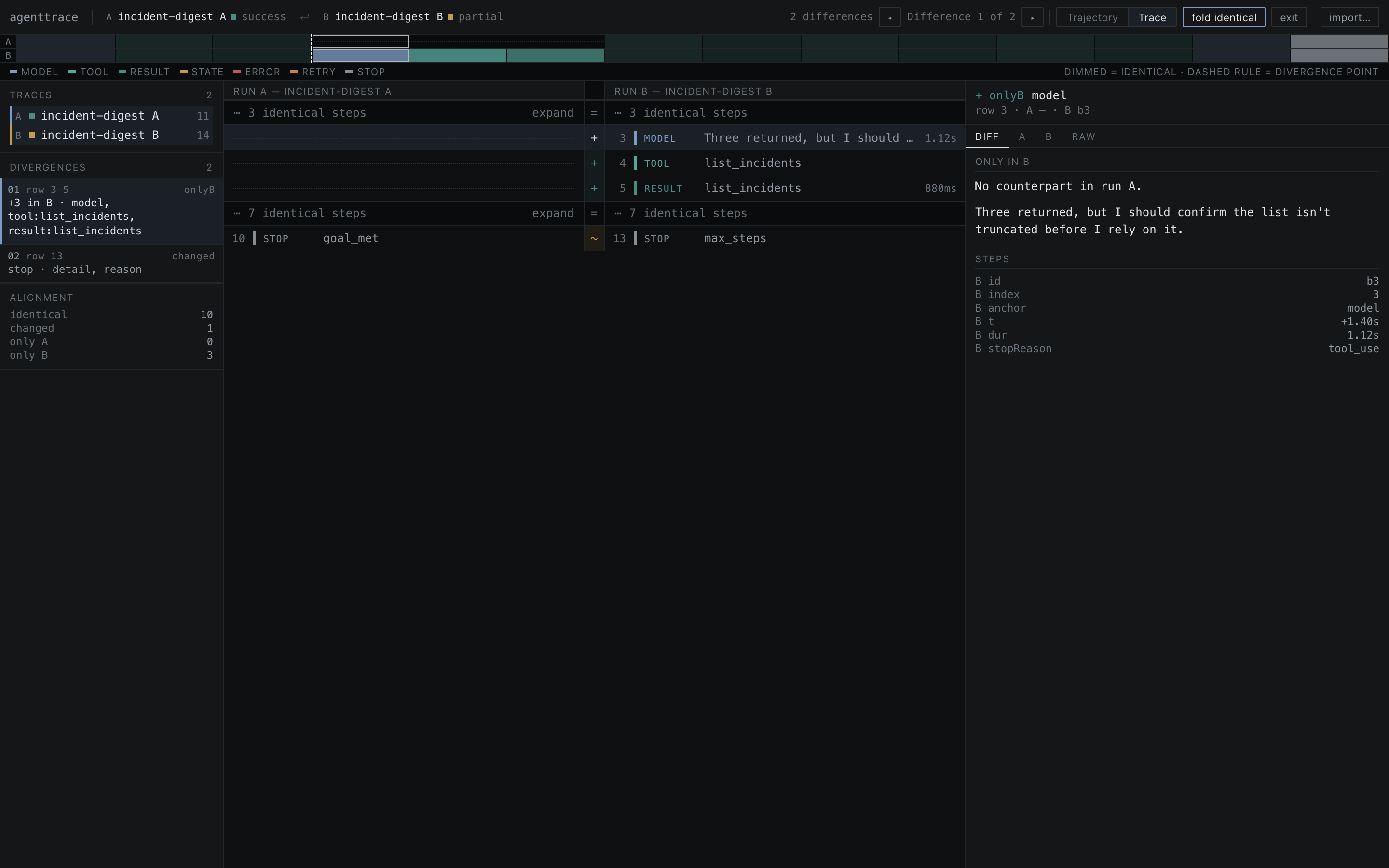The height and width of the screenshot is (868, 1389).
Task: Select STOP goal_met row in Run A
Action: pos(404,238)
